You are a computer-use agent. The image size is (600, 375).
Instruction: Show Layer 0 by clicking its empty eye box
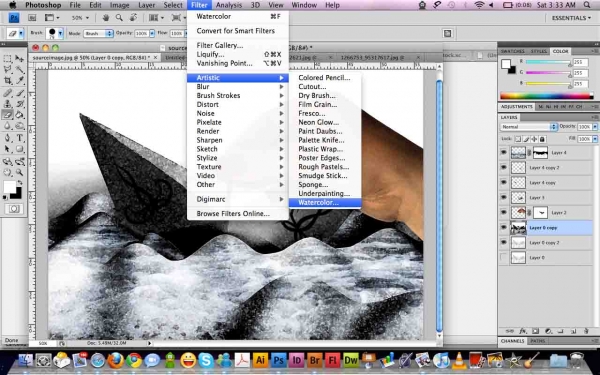click(504, 258)
